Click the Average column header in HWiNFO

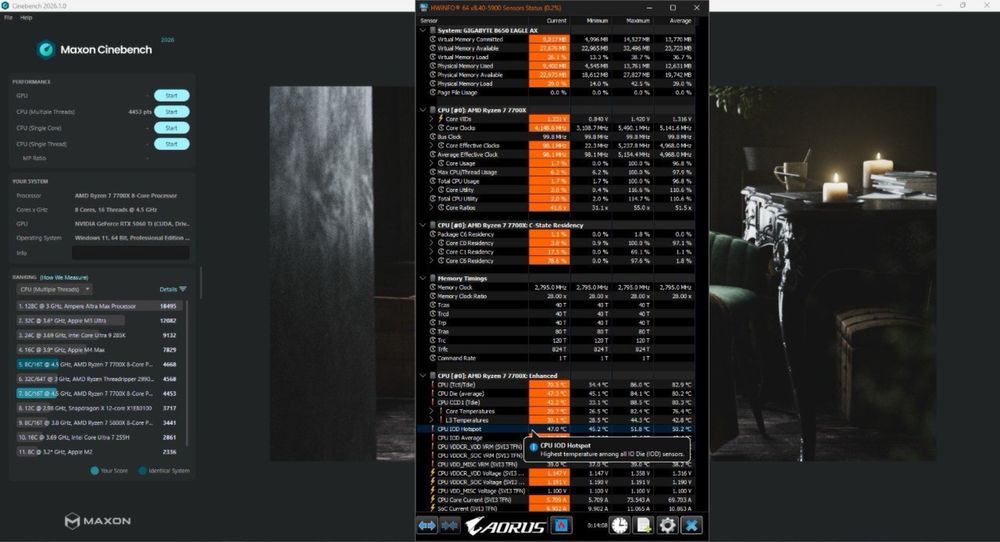coord(680,20)
